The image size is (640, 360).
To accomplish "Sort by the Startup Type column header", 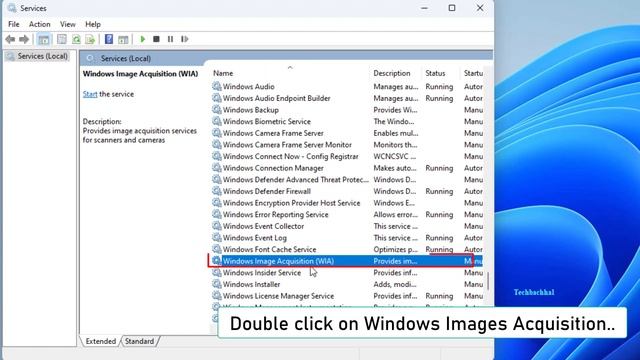I will 473,73.
